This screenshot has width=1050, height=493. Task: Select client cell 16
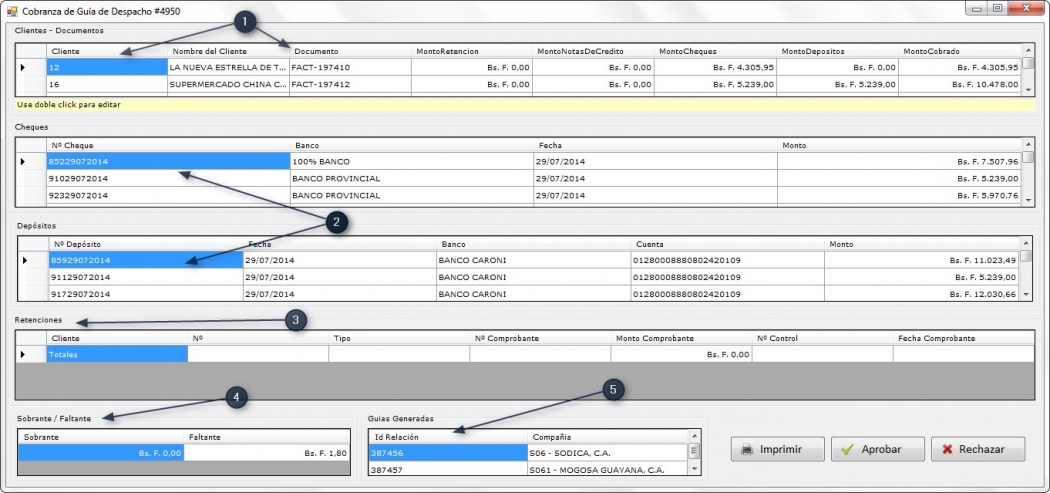106,84
